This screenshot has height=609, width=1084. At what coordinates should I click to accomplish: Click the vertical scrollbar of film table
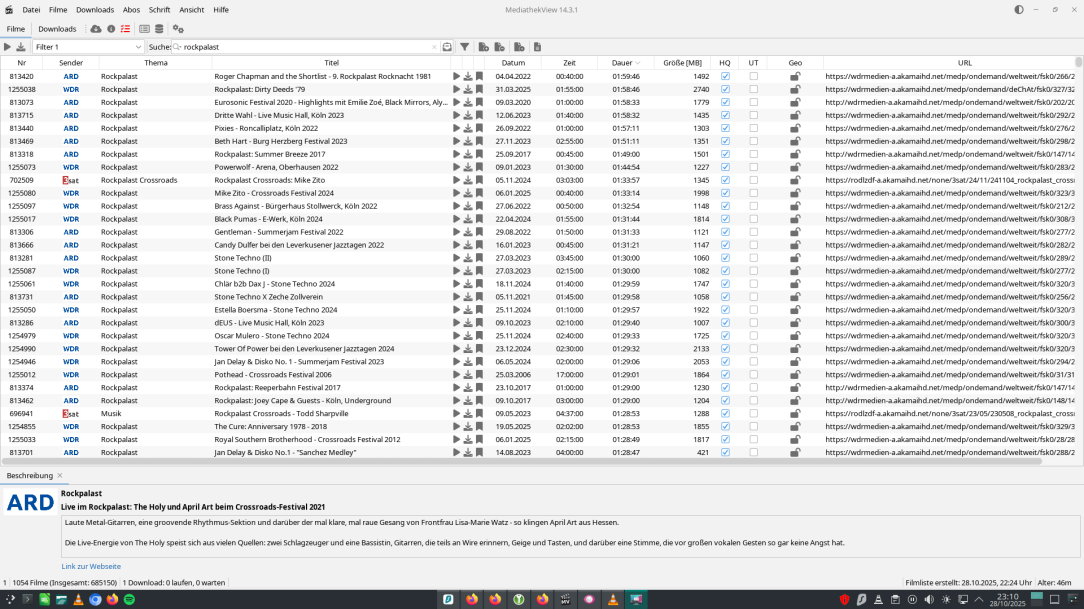[x=1079, y=62]
